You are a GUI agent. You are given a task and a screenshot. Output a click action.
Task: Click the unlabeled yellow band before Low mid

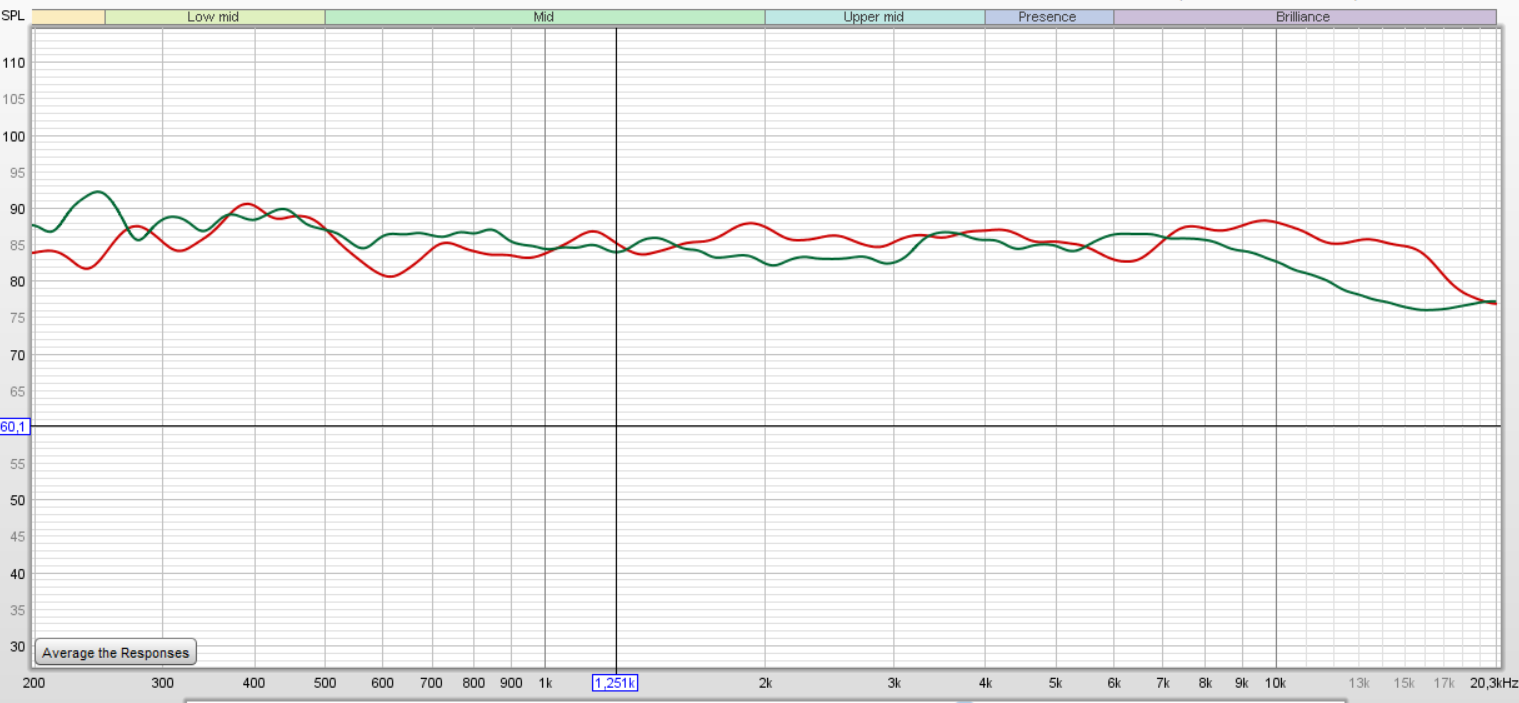pyautogui.click(x=68, y=17)
